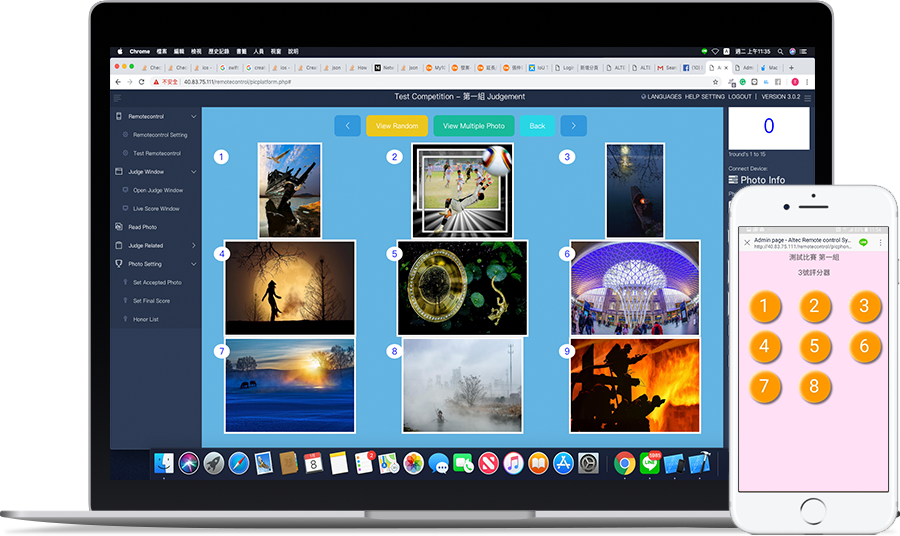Toggle the sidebar hamburger menu icon

point(117,97)
